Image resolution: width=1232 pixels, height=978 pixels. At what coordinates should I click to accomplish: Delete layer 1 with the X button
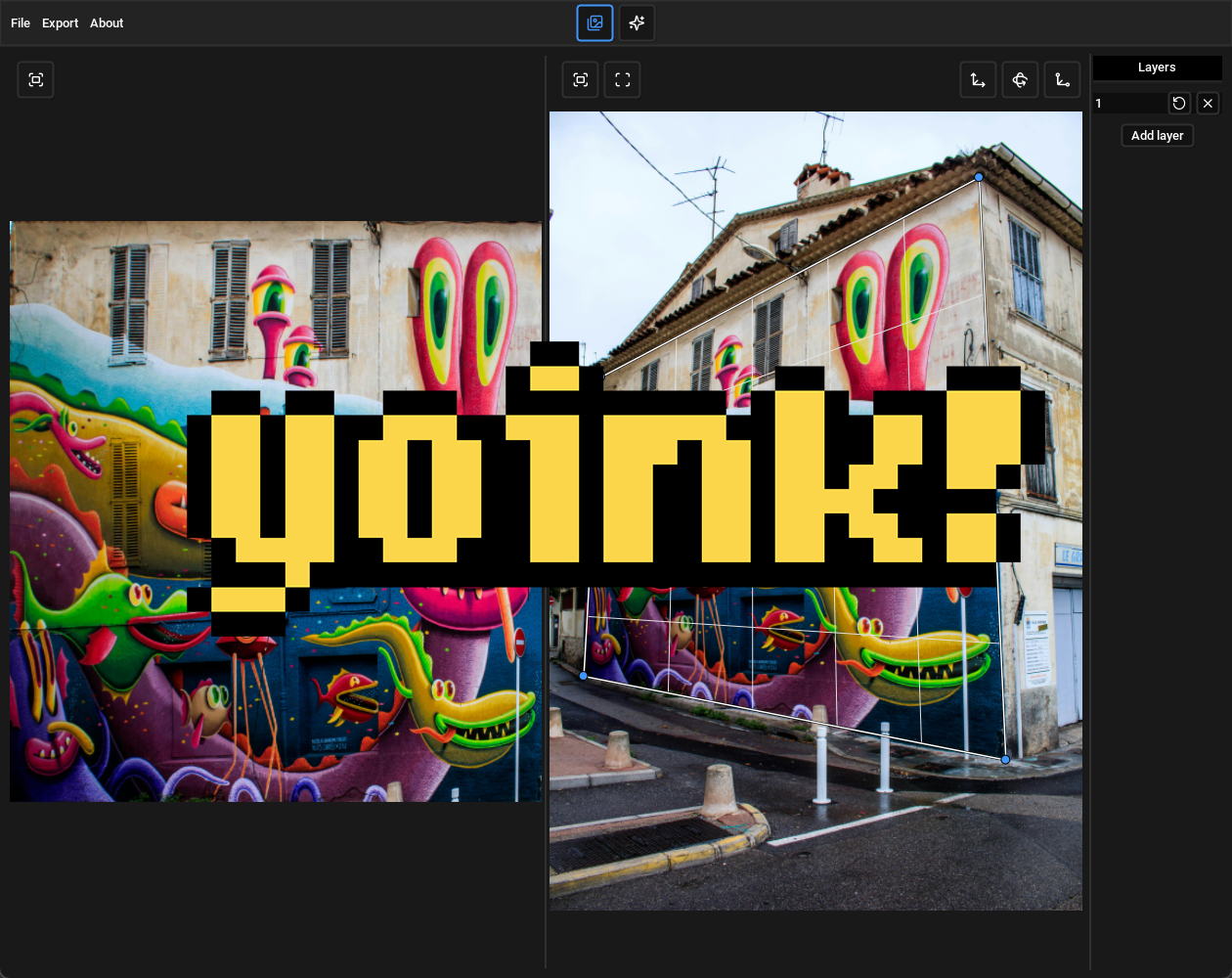click(x=1208, y=103)
